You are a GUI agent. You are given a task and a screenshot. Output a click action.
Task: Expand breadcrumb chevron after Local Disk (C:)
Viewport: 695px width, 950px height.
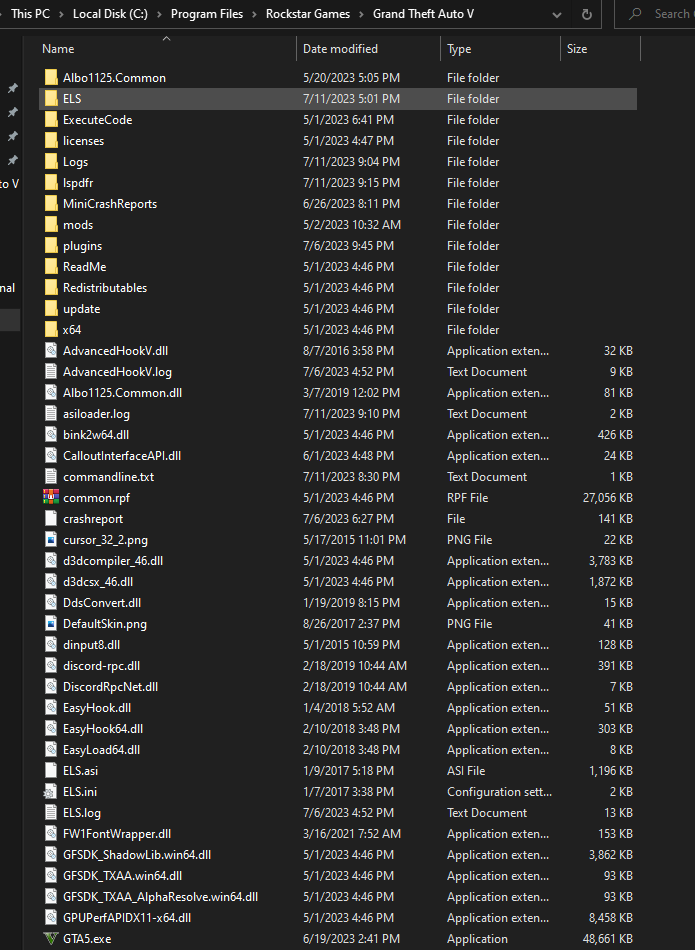(159, 14)
